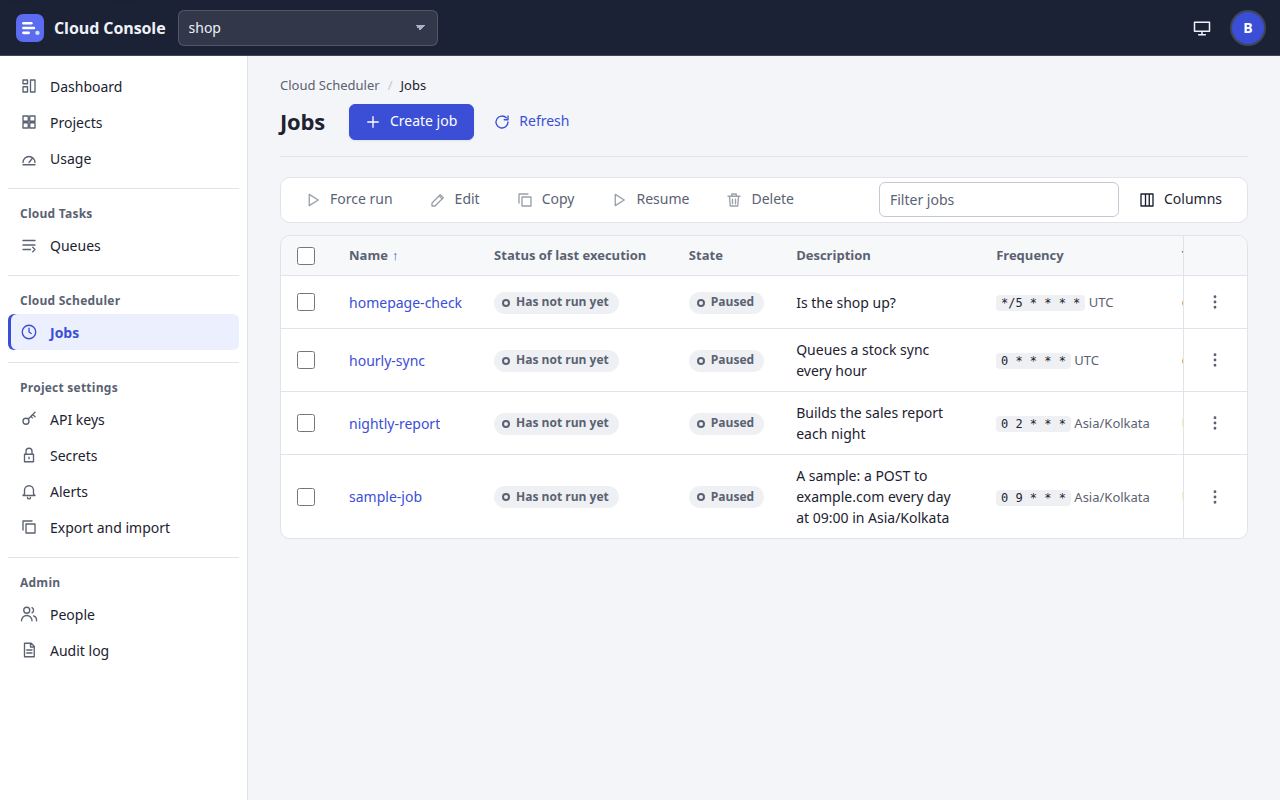Screen dimensions: 1280x800
Task: Open the sample-job job link
Action: tap(385, 497)
